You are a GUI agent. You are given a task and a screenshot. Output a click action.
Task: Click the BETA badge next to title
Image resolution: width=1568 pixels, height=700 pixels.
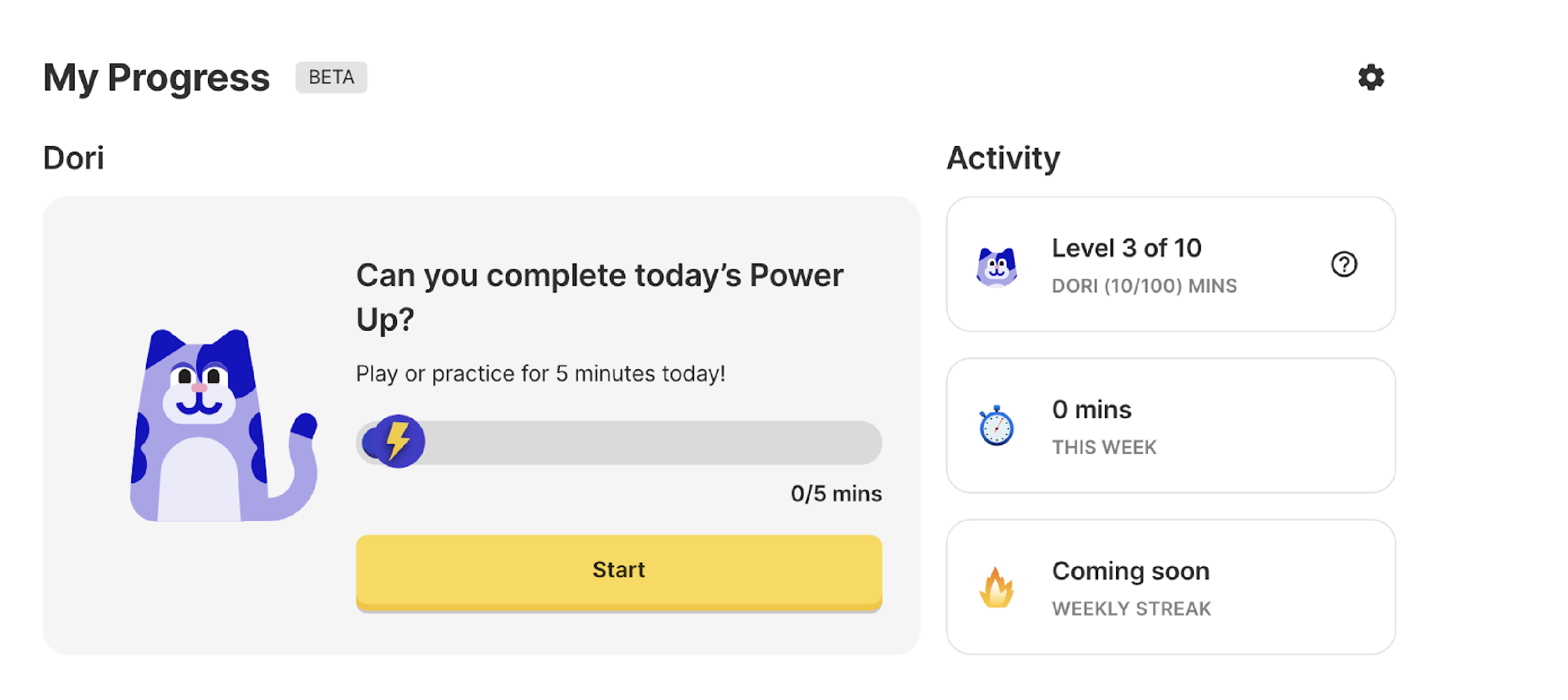click(x=331, y=77)
